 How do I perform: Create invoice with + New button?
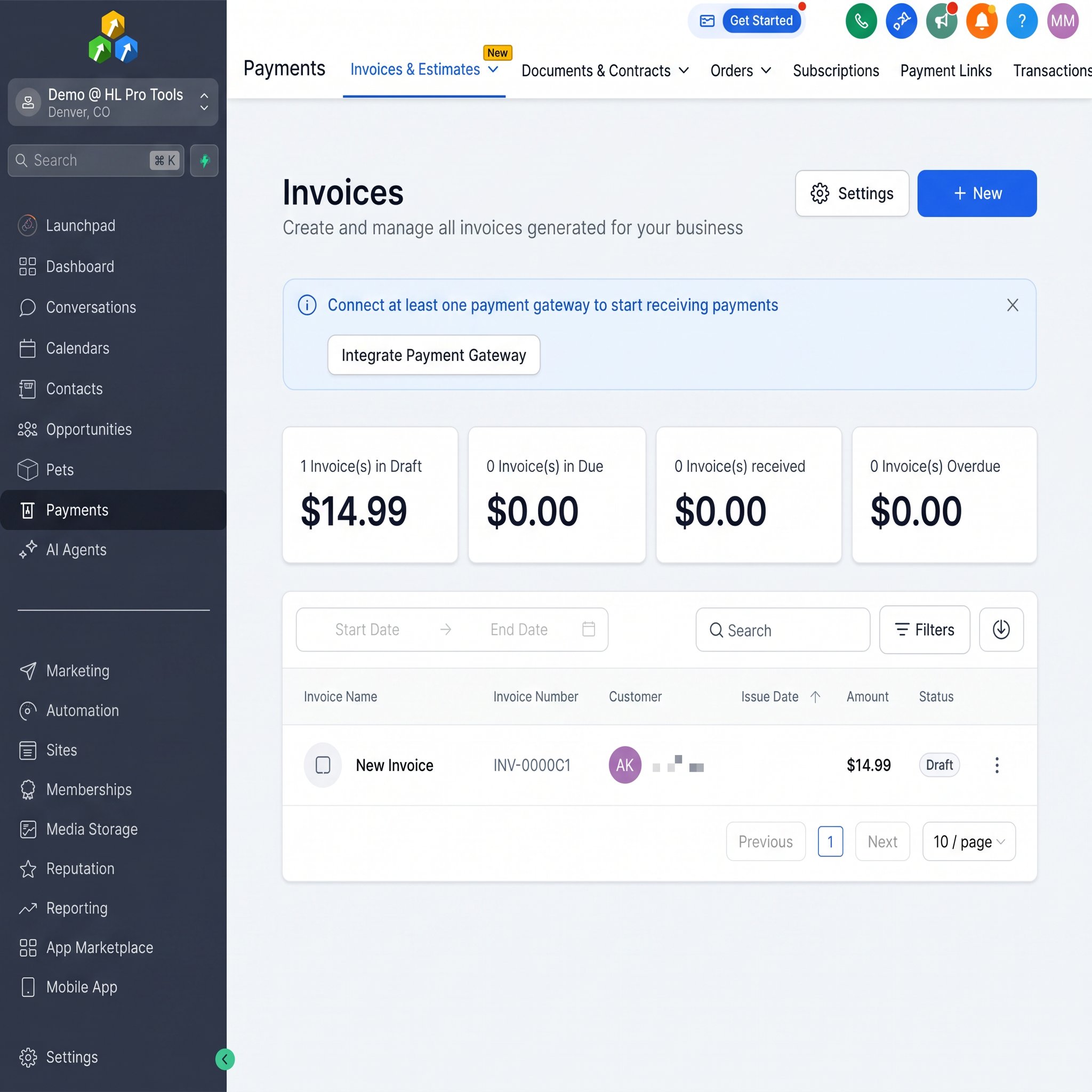point(977,194)
